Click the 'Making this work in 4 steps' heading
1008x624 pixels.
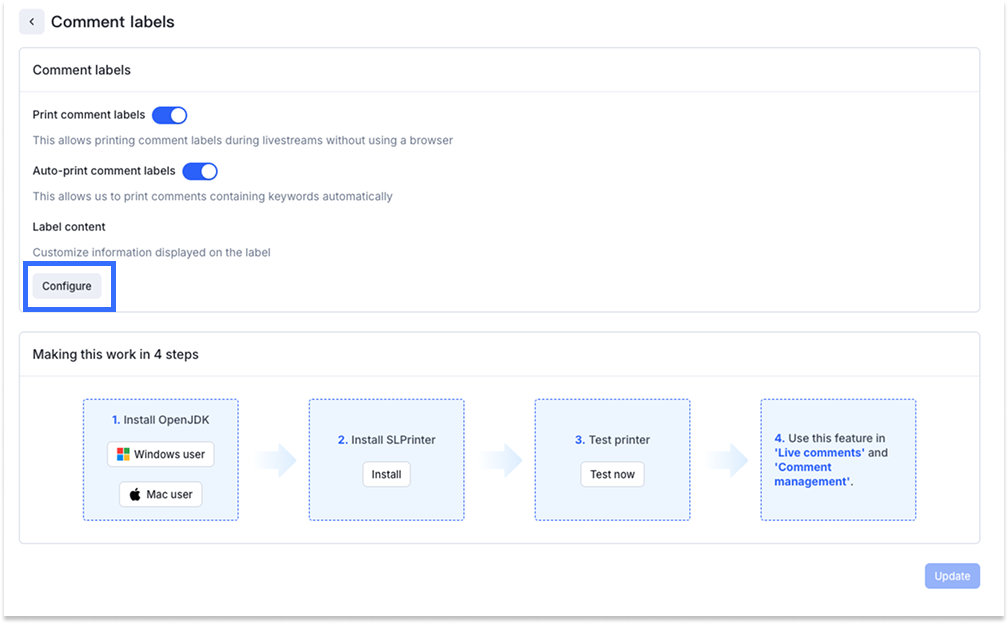[116, 354]
